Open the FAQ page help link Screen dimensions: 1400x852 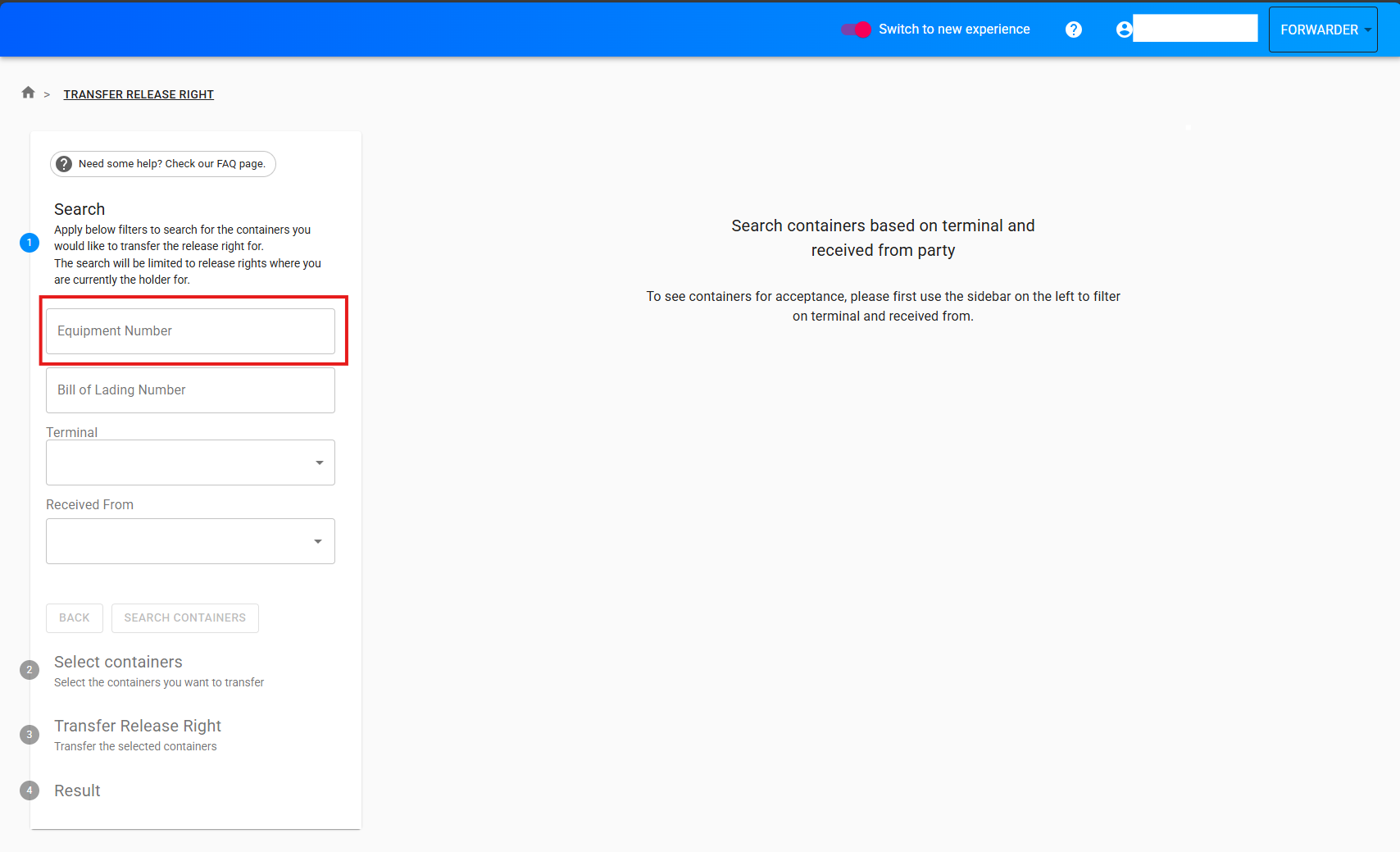point(171,164)
